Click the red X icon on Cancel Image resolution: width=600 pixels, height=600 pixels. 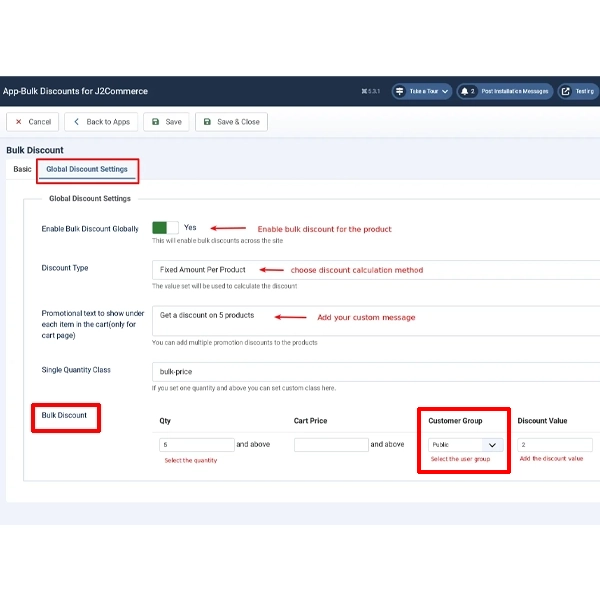(18, 122)
